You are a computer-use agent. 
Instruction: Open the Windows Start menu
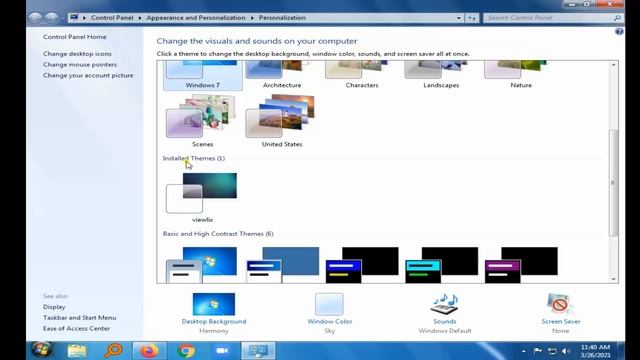click(x=42, y=350)
